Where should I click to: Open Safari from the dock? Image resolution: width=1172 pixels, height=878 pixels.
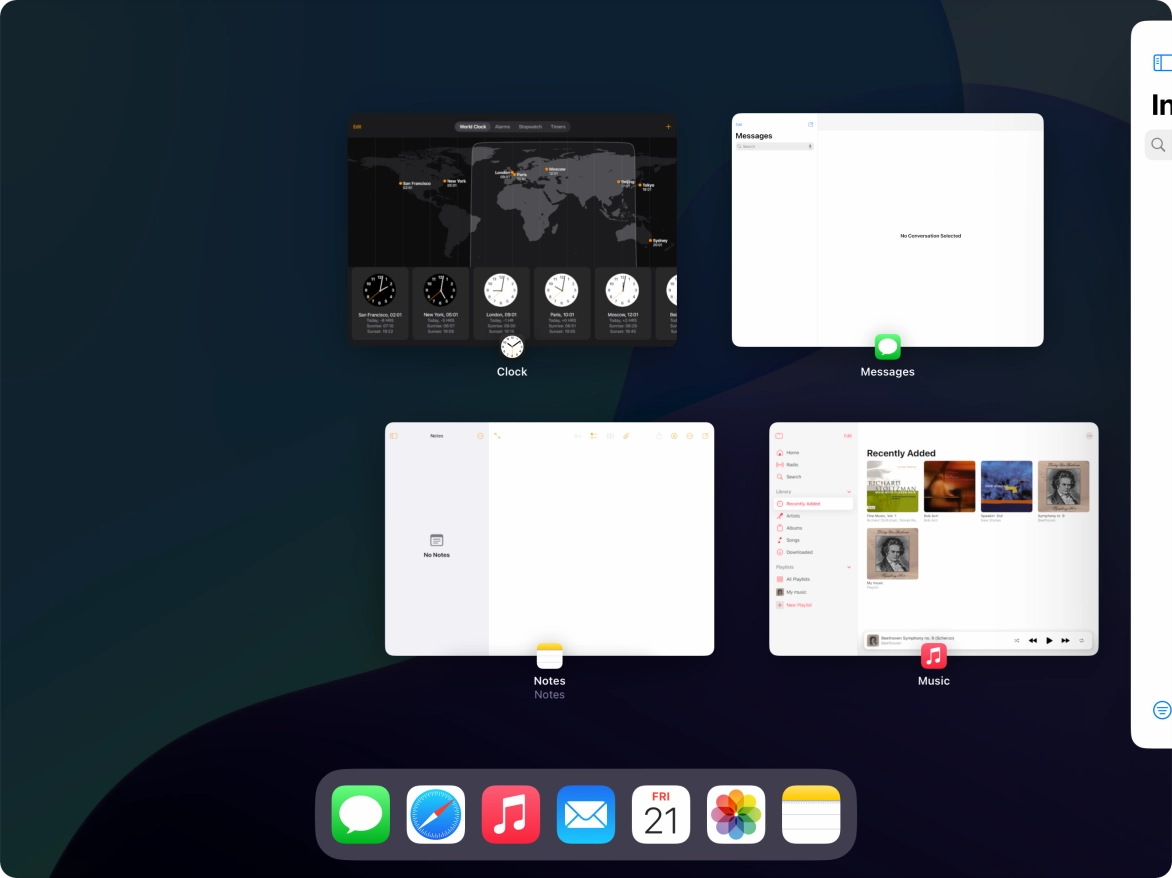(436, 814)
